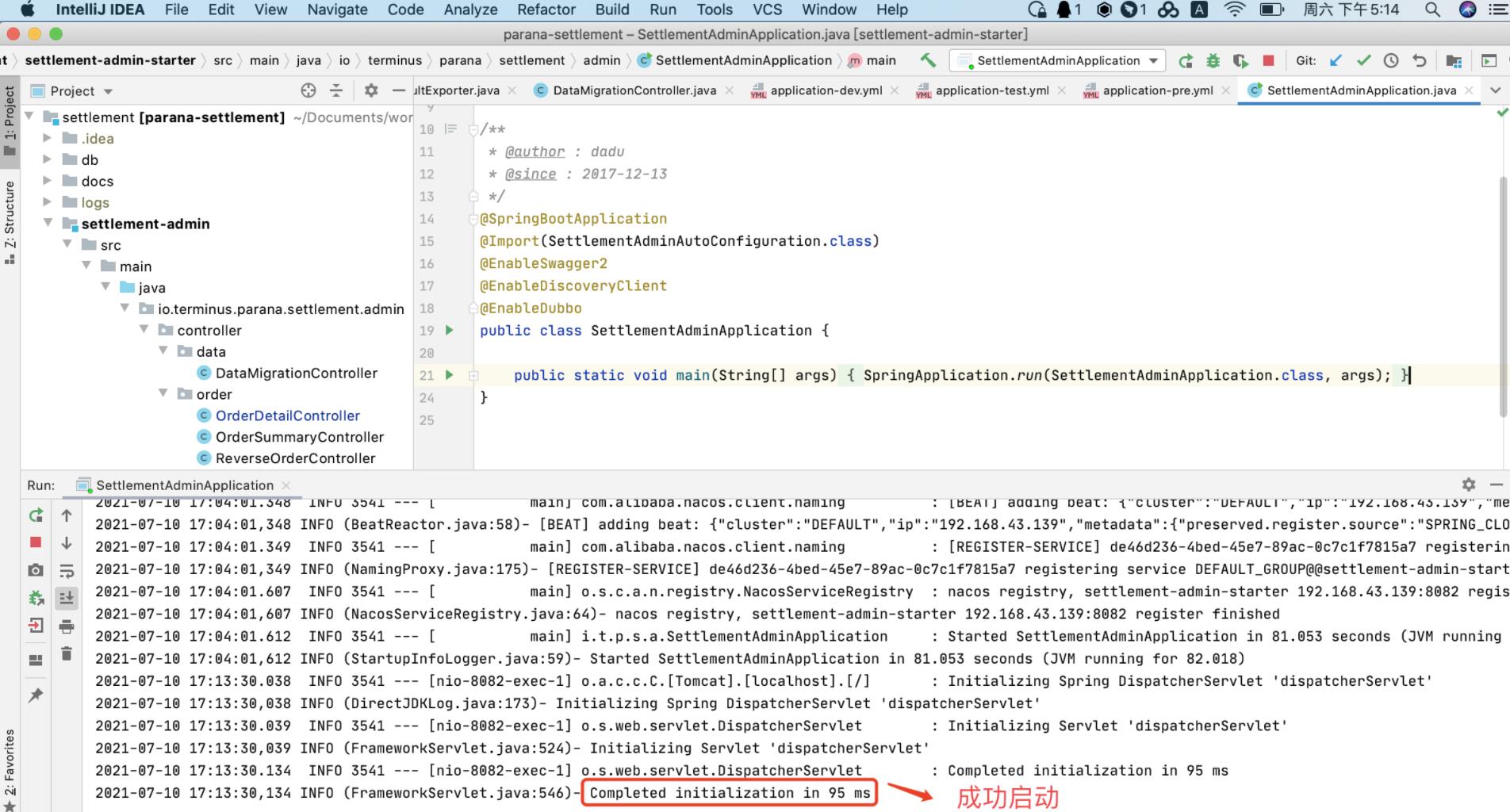The height and width of the screenshot is (812, 1510).
Task: Open Run panel settings gear
Action: (x=1469, y=485)
